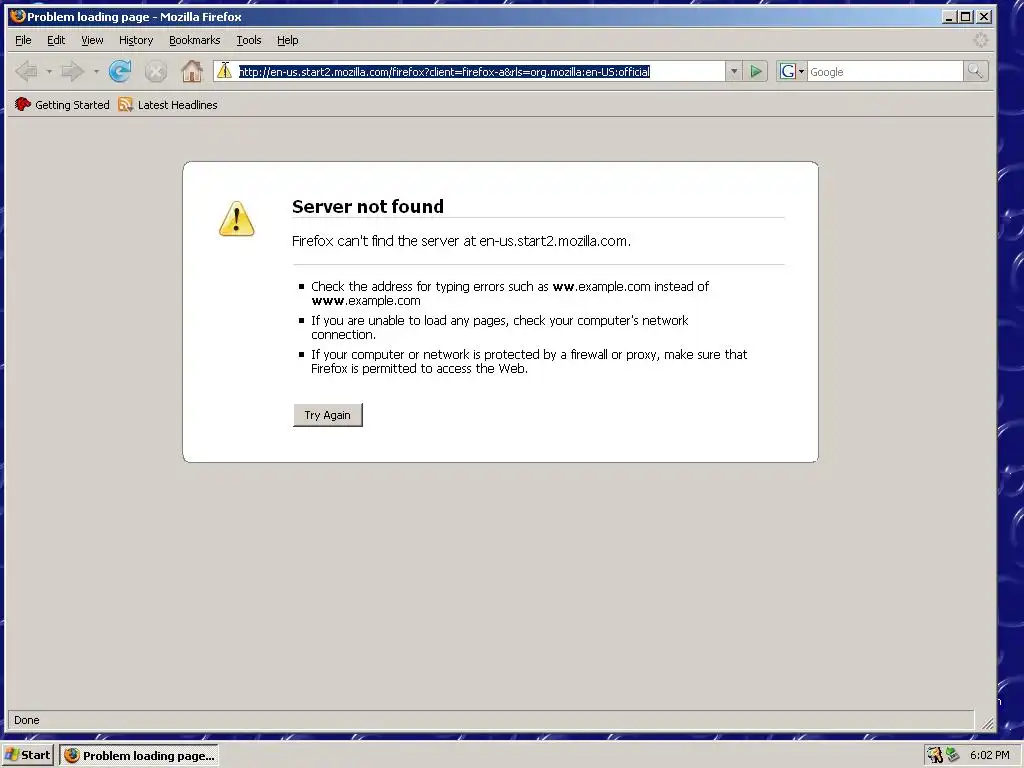The width and height of the screenshot is (1024, 768).
Task: Go forward with the Forward arrow button
Action: 72,71
